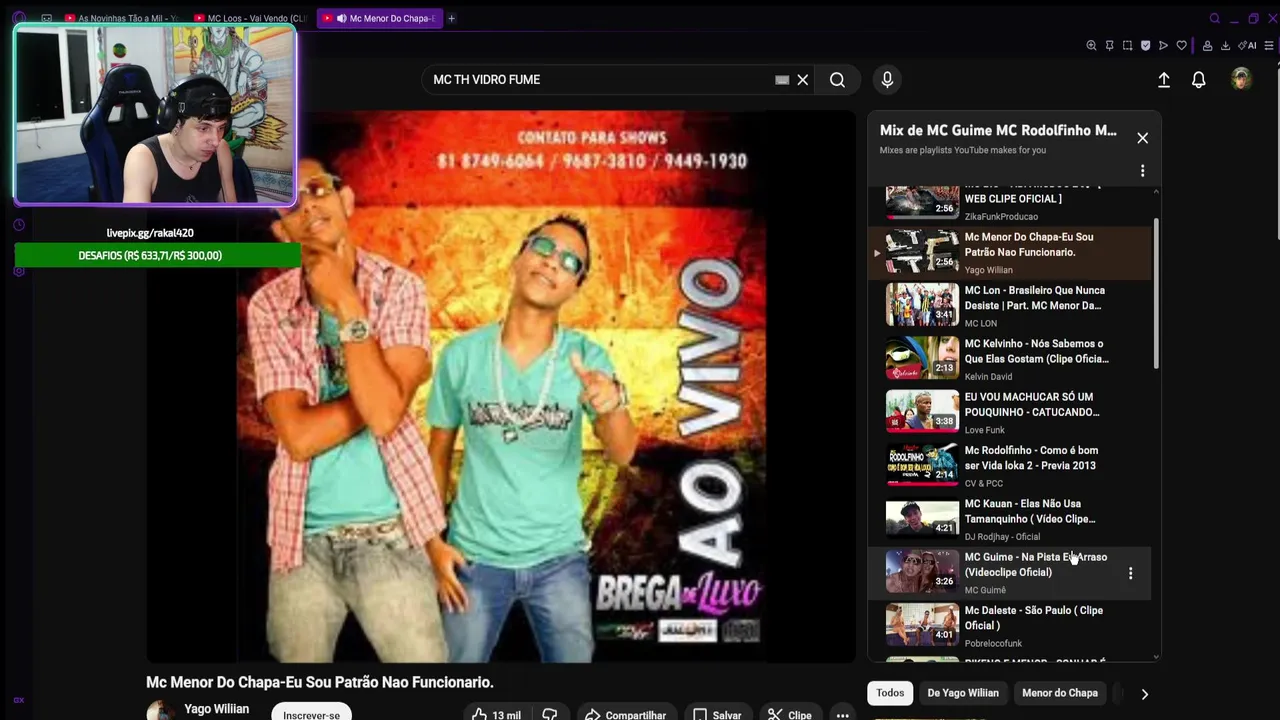Open the Yago Willian channel avatar
1280x720 pixels.
(x=160, y=711)
